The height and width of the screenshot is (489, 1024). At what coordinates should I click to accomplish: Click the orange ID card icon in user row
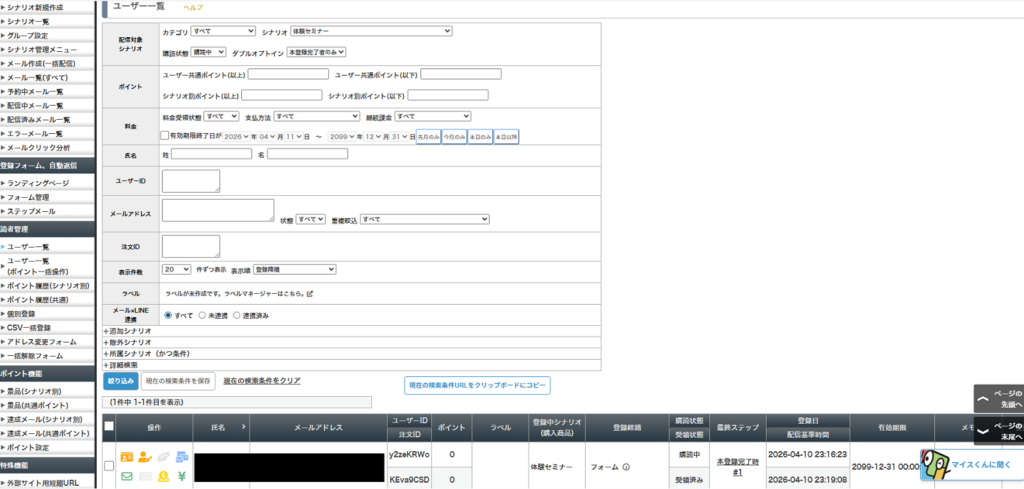(x=126, y=457)
